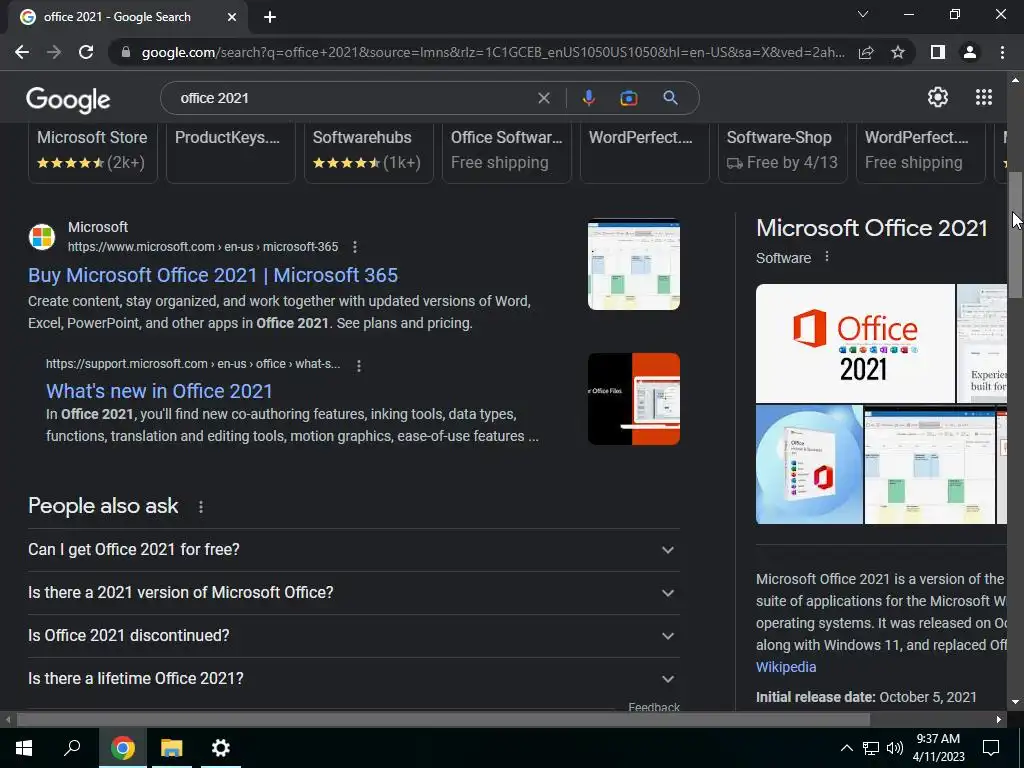Open Chrome side panel
Viewport: 1024px width, 768px height.
click(938, 52)
